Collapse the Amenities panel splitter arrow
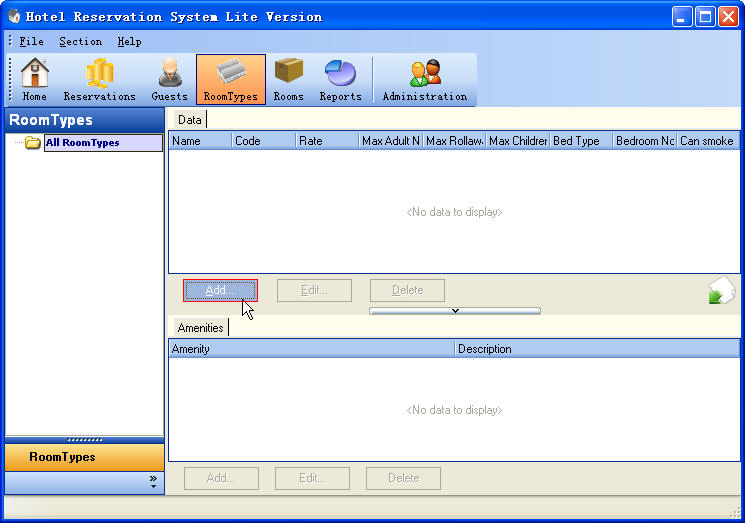 [455, 311]
